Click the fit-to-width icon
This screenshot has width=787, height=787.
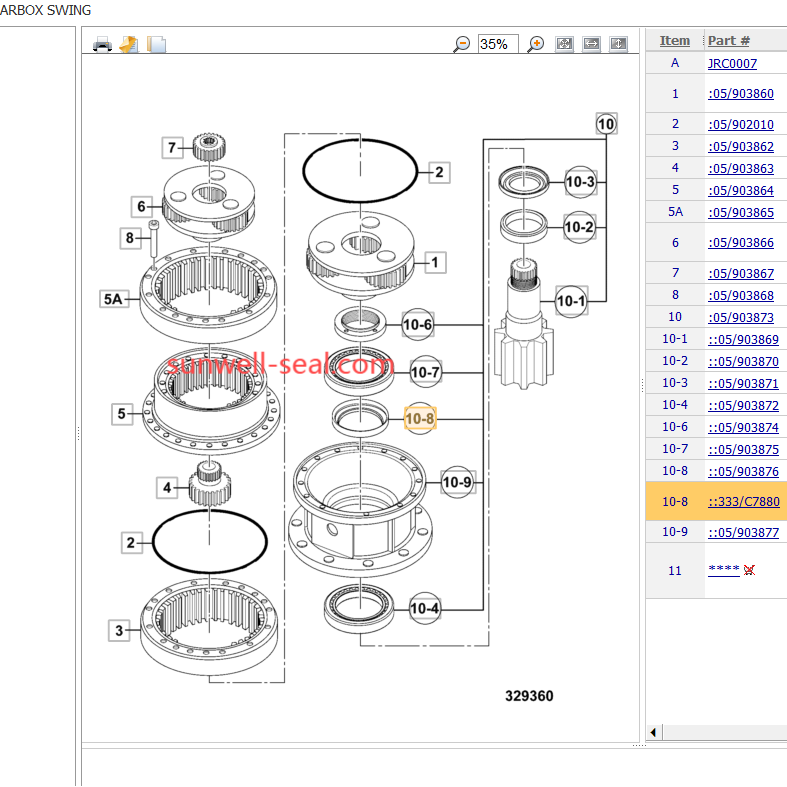(591, 43)
